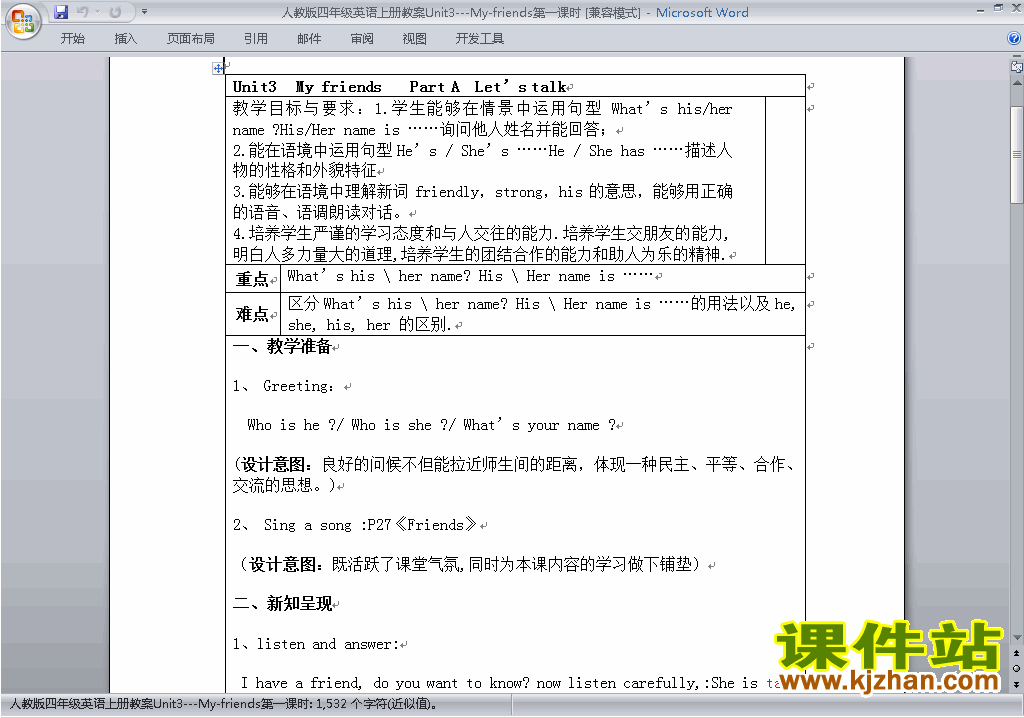This screenshot has height=718, width=1024.
Task: Switch to the 引用 tab
Action: click(256, 39)
